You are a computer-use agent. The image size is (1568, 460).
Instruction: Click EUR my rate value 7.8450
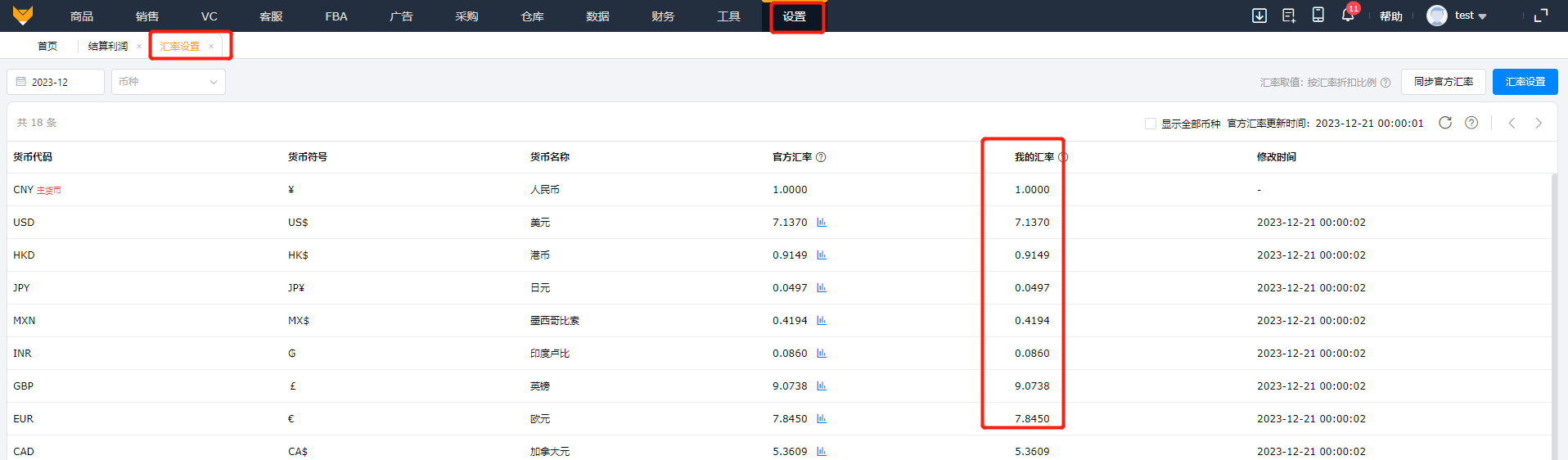pyautogui.click(x=1032, y=419)
